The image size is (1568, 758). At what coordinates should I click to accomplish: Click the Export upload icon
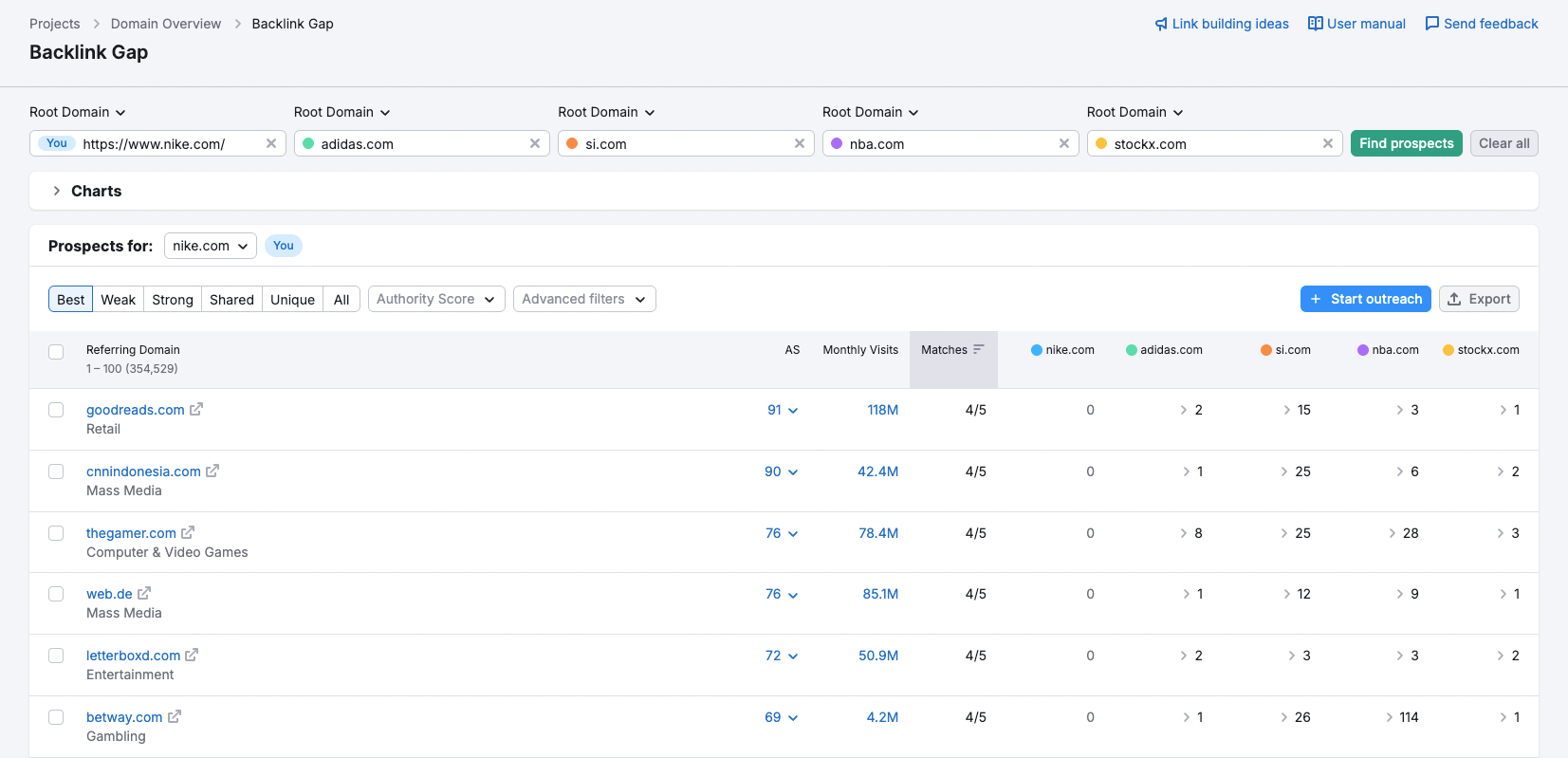click(x=1454, y=299)
